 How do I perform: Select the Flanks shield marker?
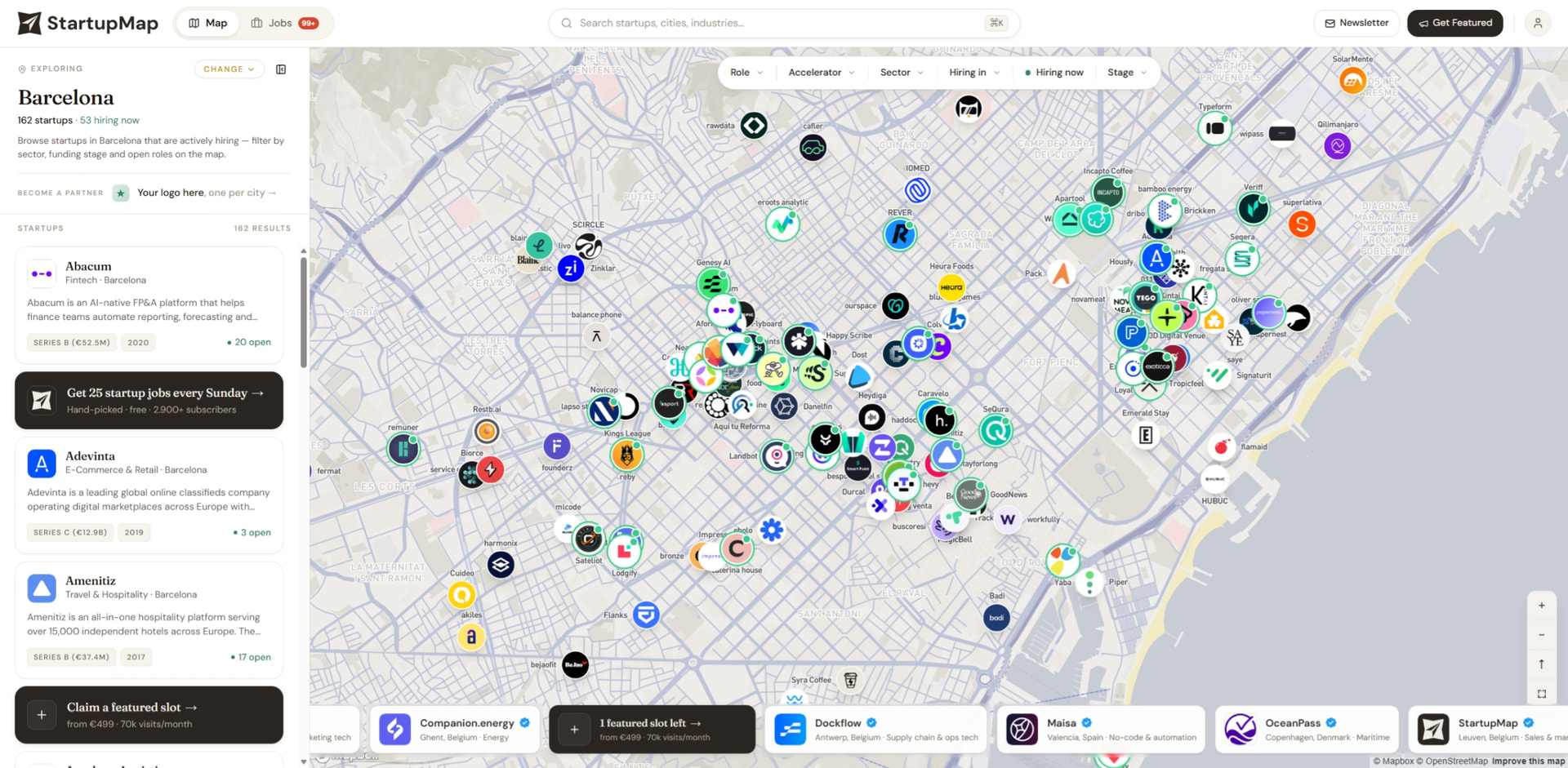pos(646,615)
